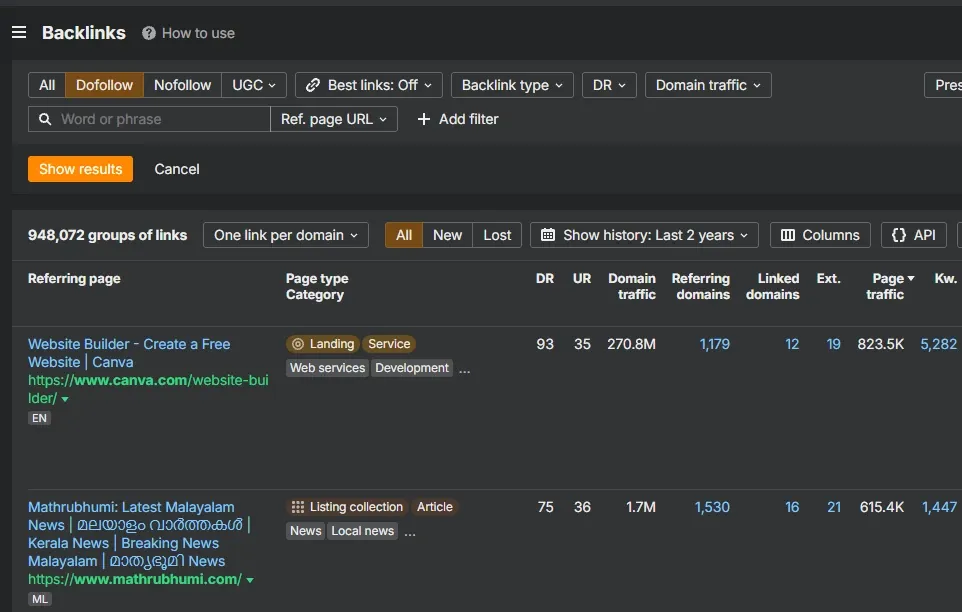Click the Service tag in Canva row

[x=389, y=344]
